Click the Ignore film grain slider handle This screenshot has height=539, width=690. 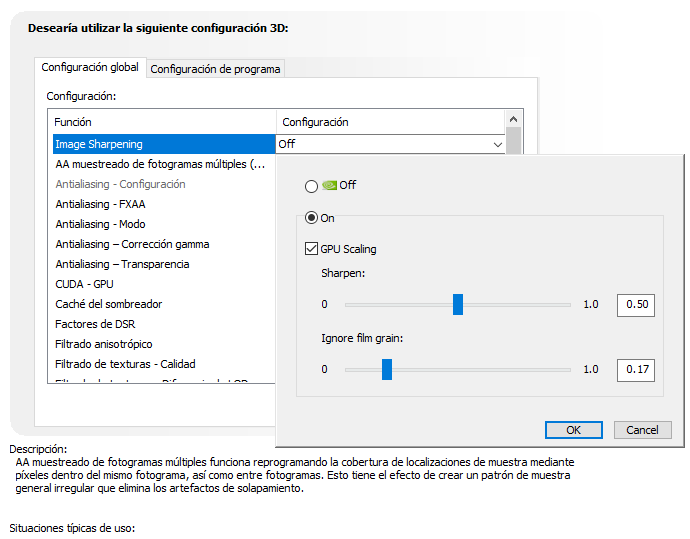pos(386,369)
